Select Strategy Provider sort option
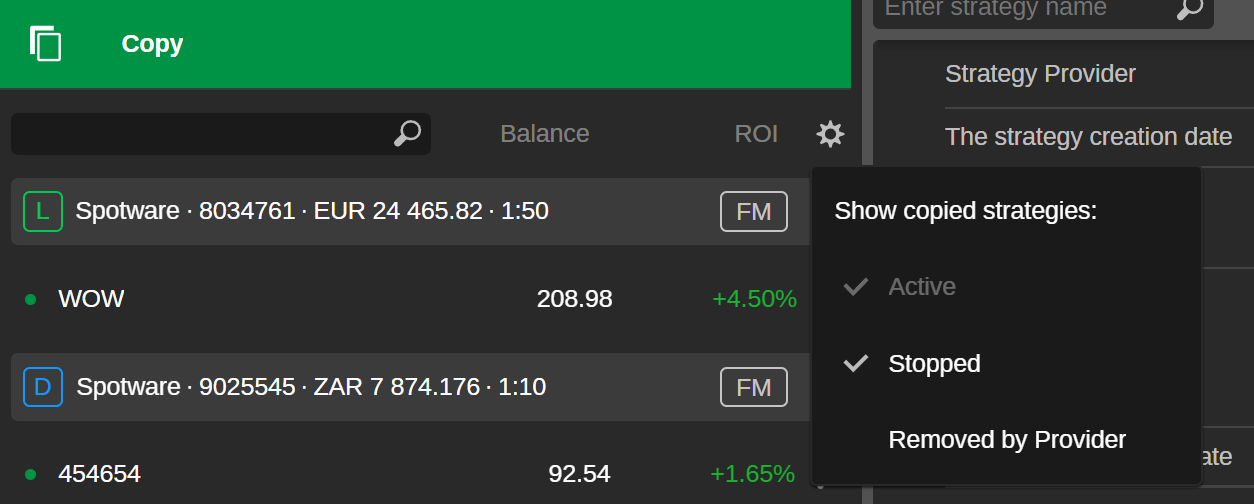The width and height of the screenshot is (1254, 504). [x=1040, y=74]
